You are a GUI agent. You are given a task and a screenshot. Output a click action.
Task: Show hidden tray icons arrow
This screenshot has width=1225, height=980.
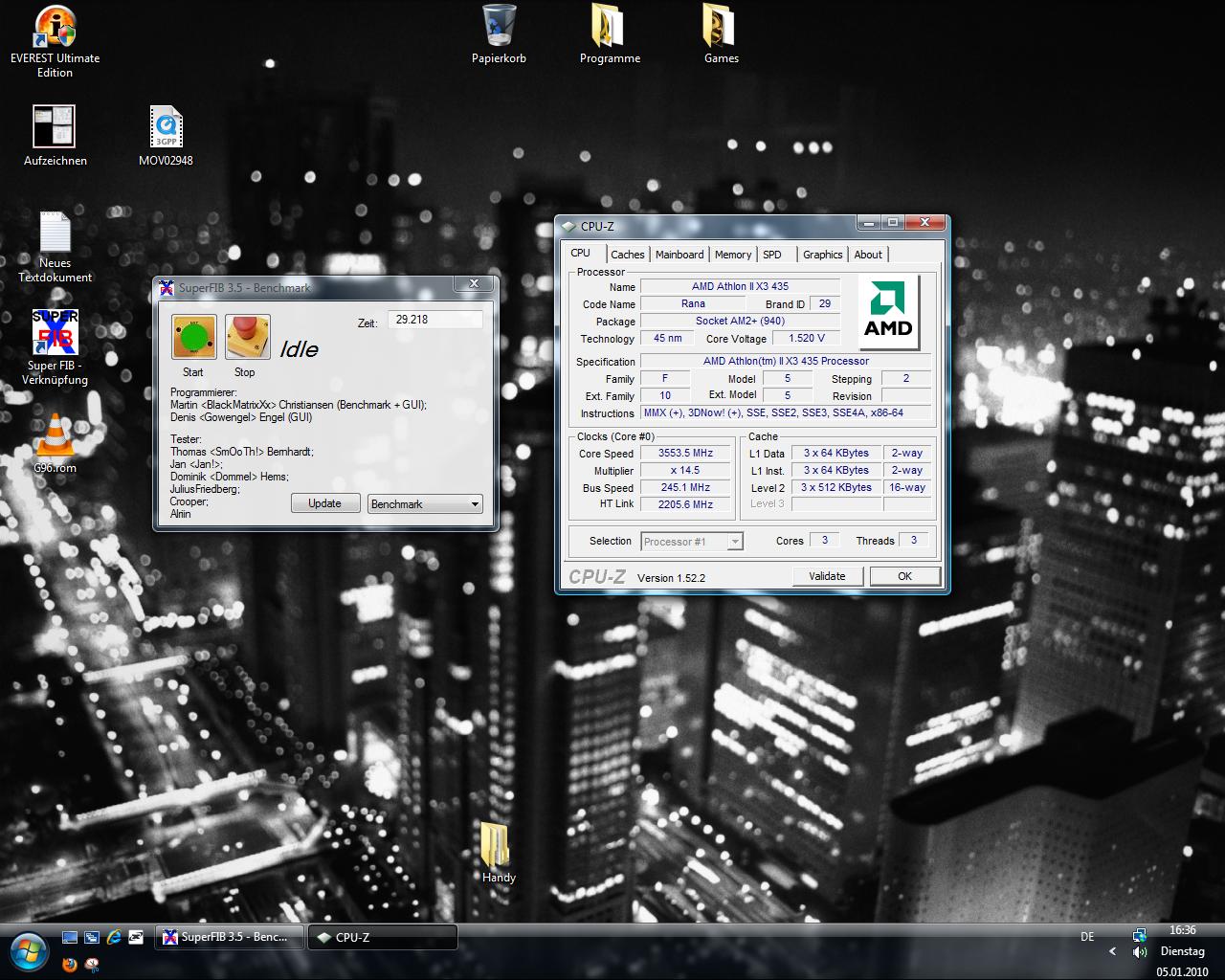coord(1112,951)
